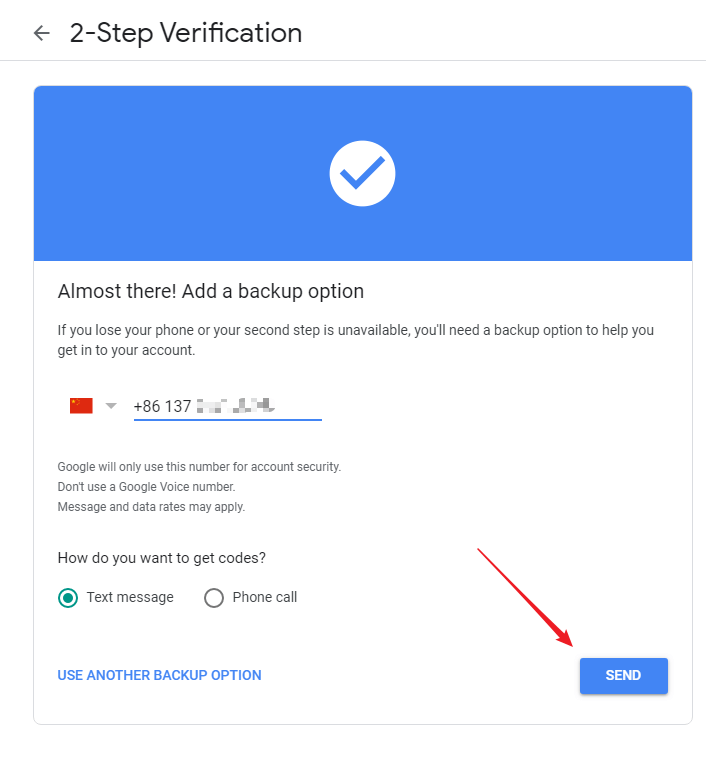Click the "Message and data rates may apply" note
The image size is (706, 762).
point(151,507)
